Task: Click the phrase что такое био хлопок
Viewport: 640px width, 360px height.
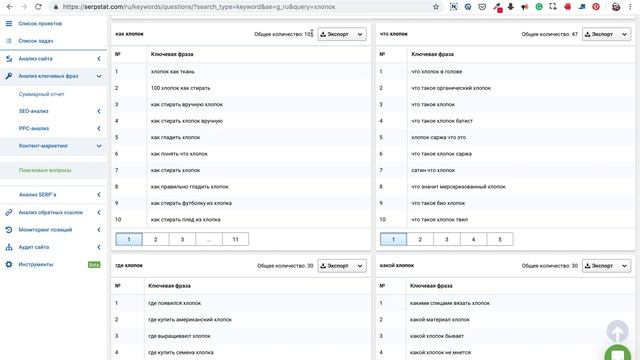Action: (438, 203)
